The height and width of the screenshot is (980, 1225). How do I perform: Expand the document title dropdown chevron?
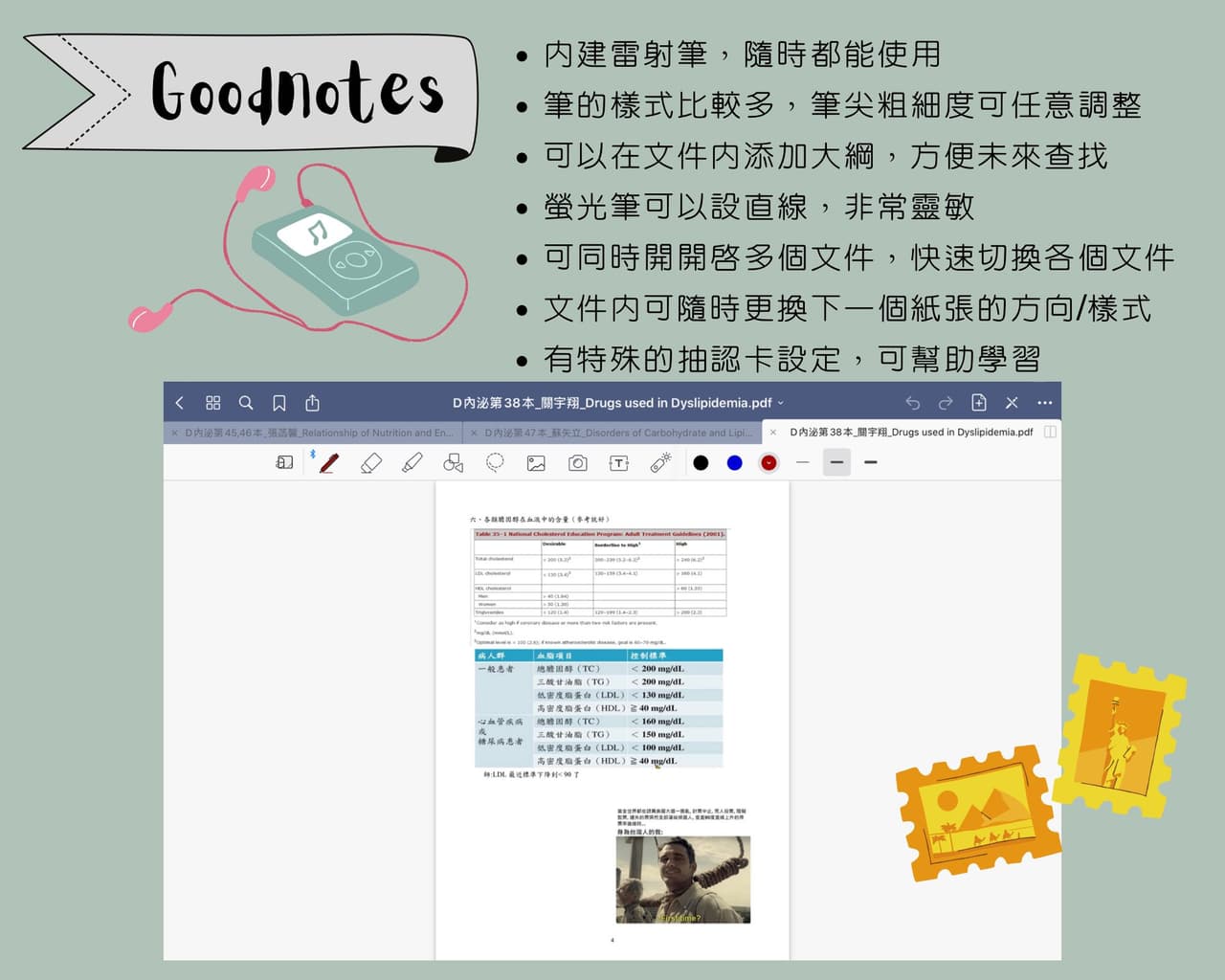pos(781,403)
